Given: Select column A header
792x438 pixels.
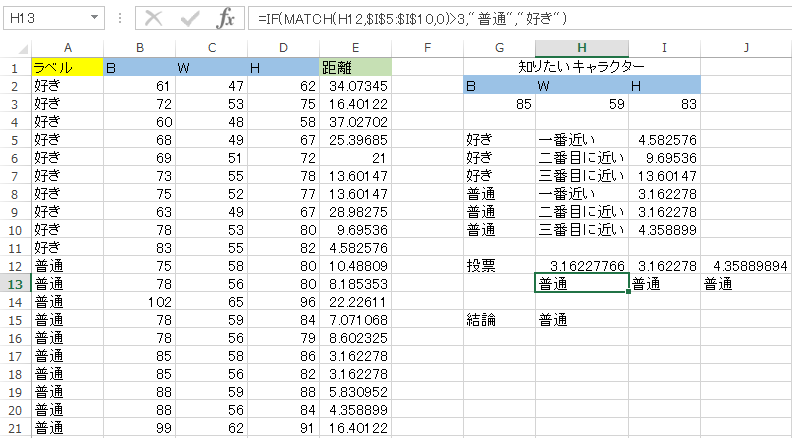Looking at the screenshot, I should point(68,48).
